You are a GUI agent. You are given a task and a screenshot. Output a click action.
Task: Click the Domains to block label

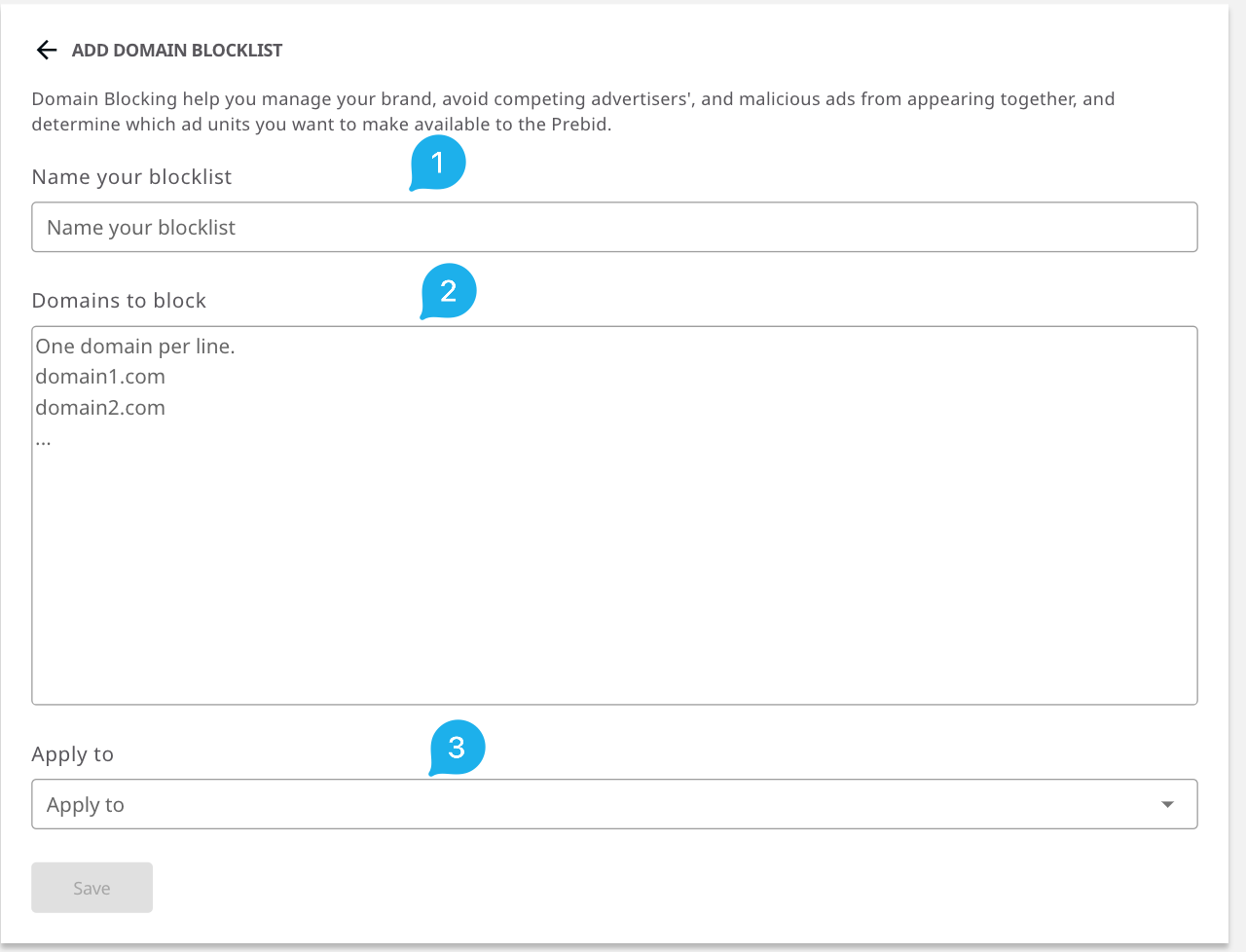119,300
